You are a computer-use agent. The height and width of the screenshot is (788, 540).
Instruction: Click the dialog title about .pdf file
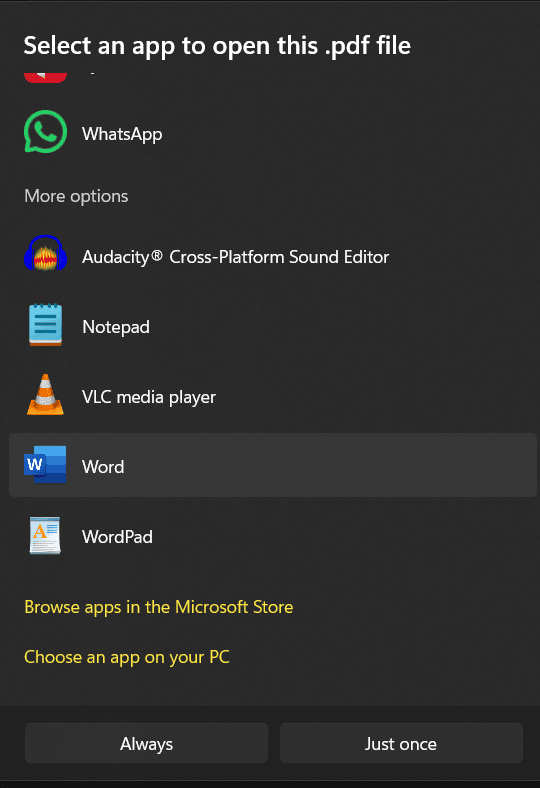click(x=217, y=46)
